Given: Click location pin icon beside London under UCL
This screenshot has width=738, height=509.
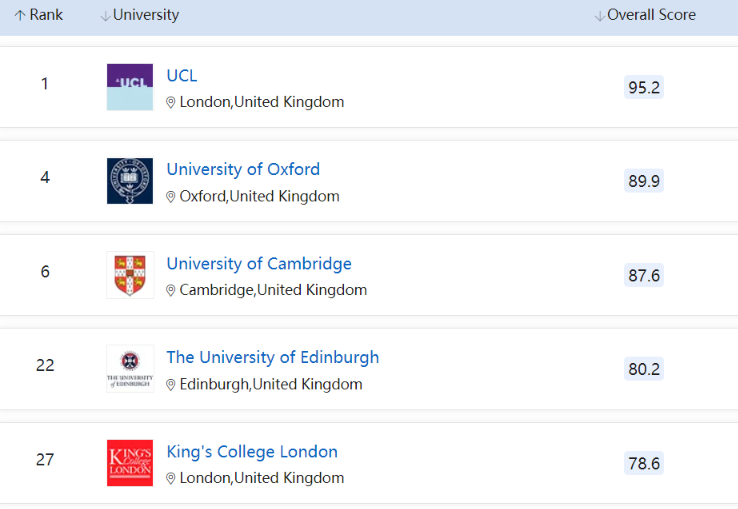Looking at the screenshot, I should [171, 103].
